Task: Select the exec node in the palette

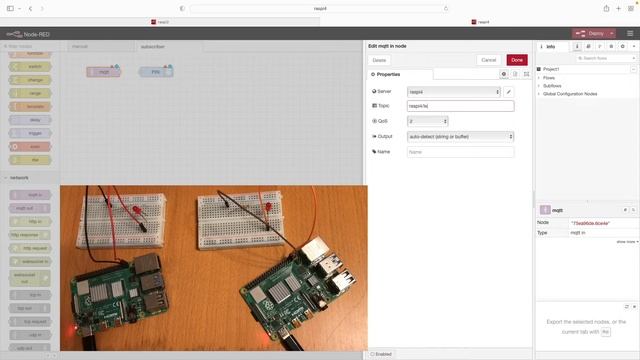Action: coord(31,147)
